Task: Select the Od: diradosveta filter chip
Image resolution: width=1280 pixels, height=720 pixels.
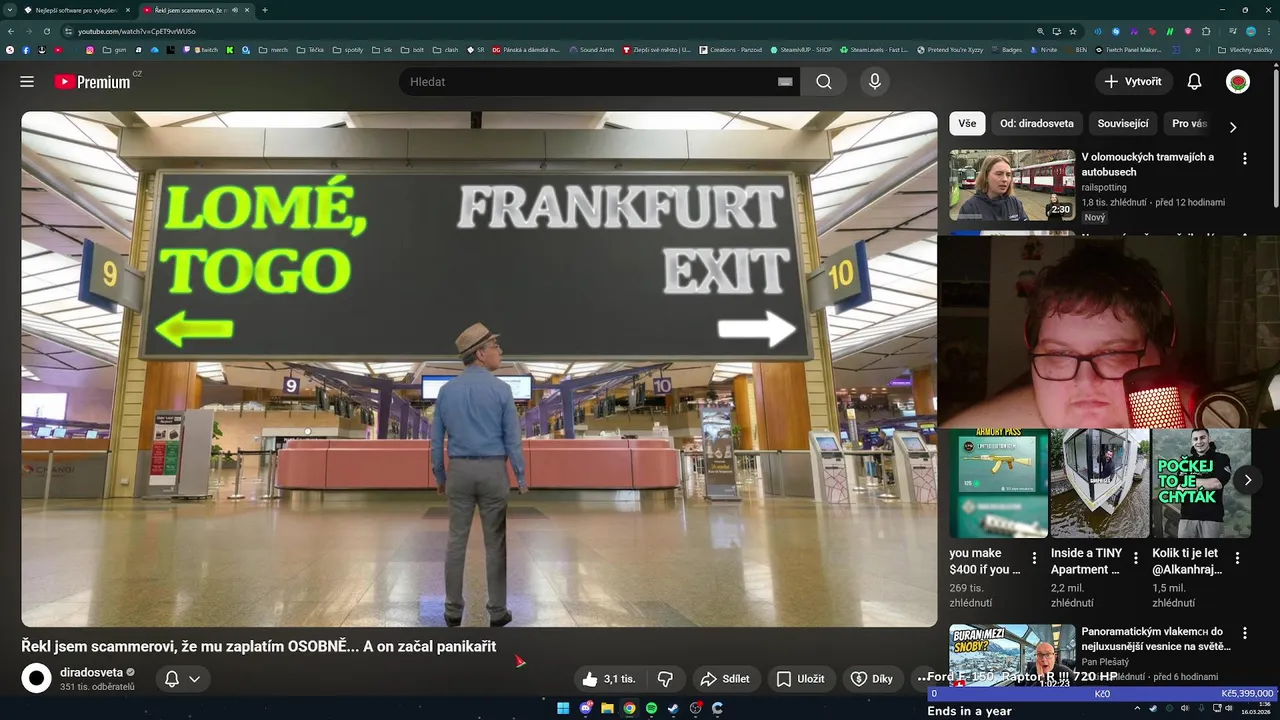Action: tap(1037, 124)
